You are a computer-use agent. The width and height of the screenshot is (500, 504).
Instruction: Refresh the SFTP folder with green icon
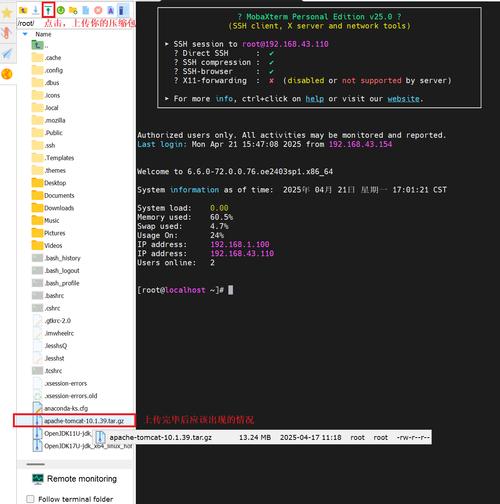[61, 10]
